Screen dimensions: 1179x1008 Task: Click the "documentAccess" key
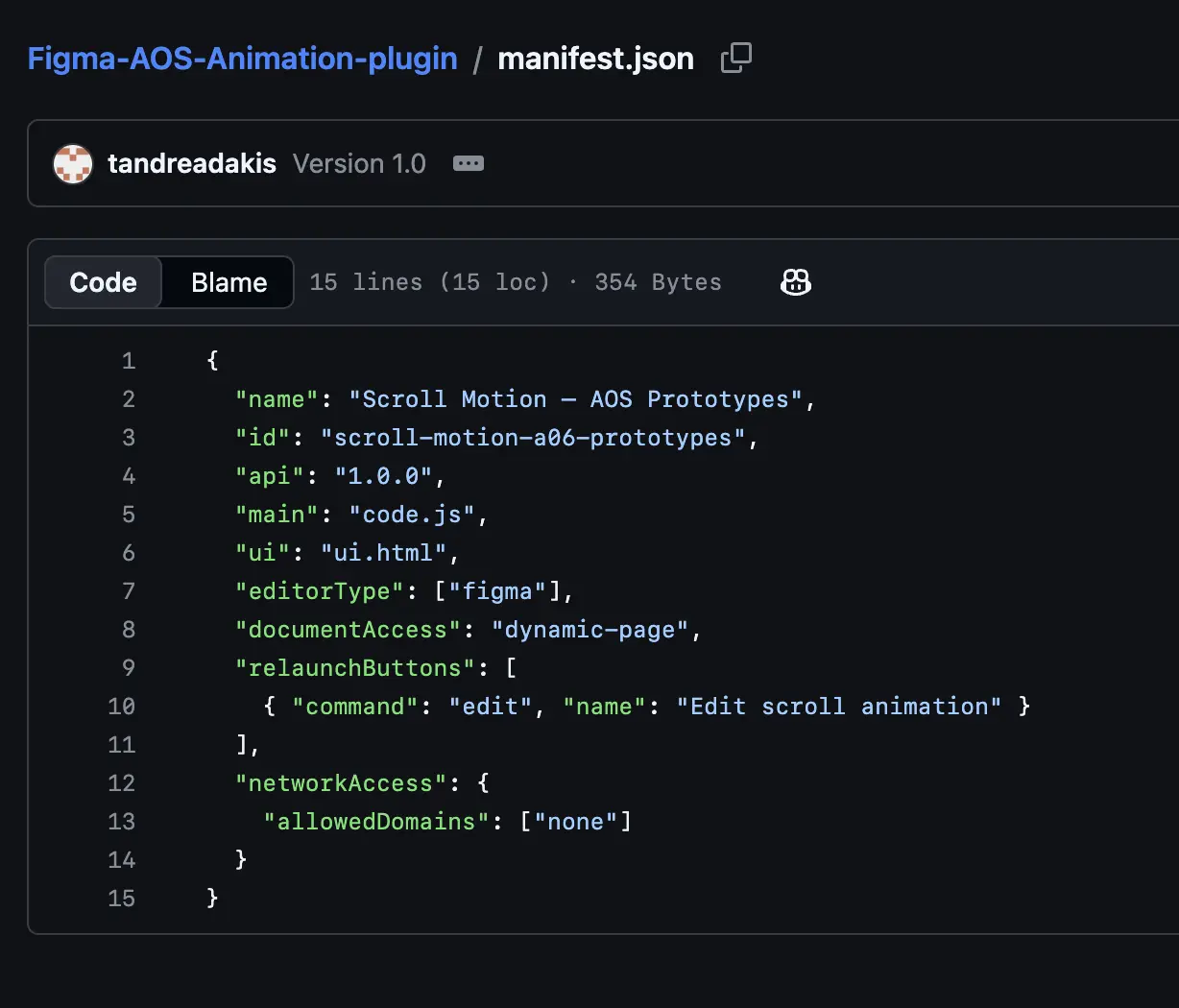coord(349,630)
